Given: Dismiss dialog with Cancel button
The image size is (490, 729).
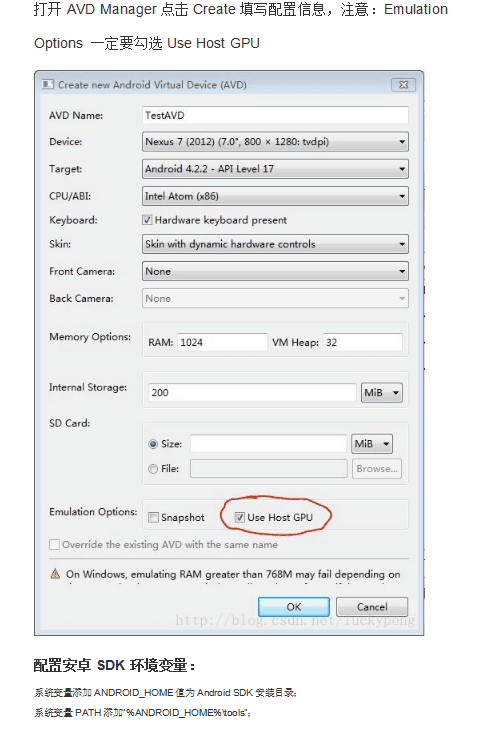Looking at the screenshot, I should 372,607.
